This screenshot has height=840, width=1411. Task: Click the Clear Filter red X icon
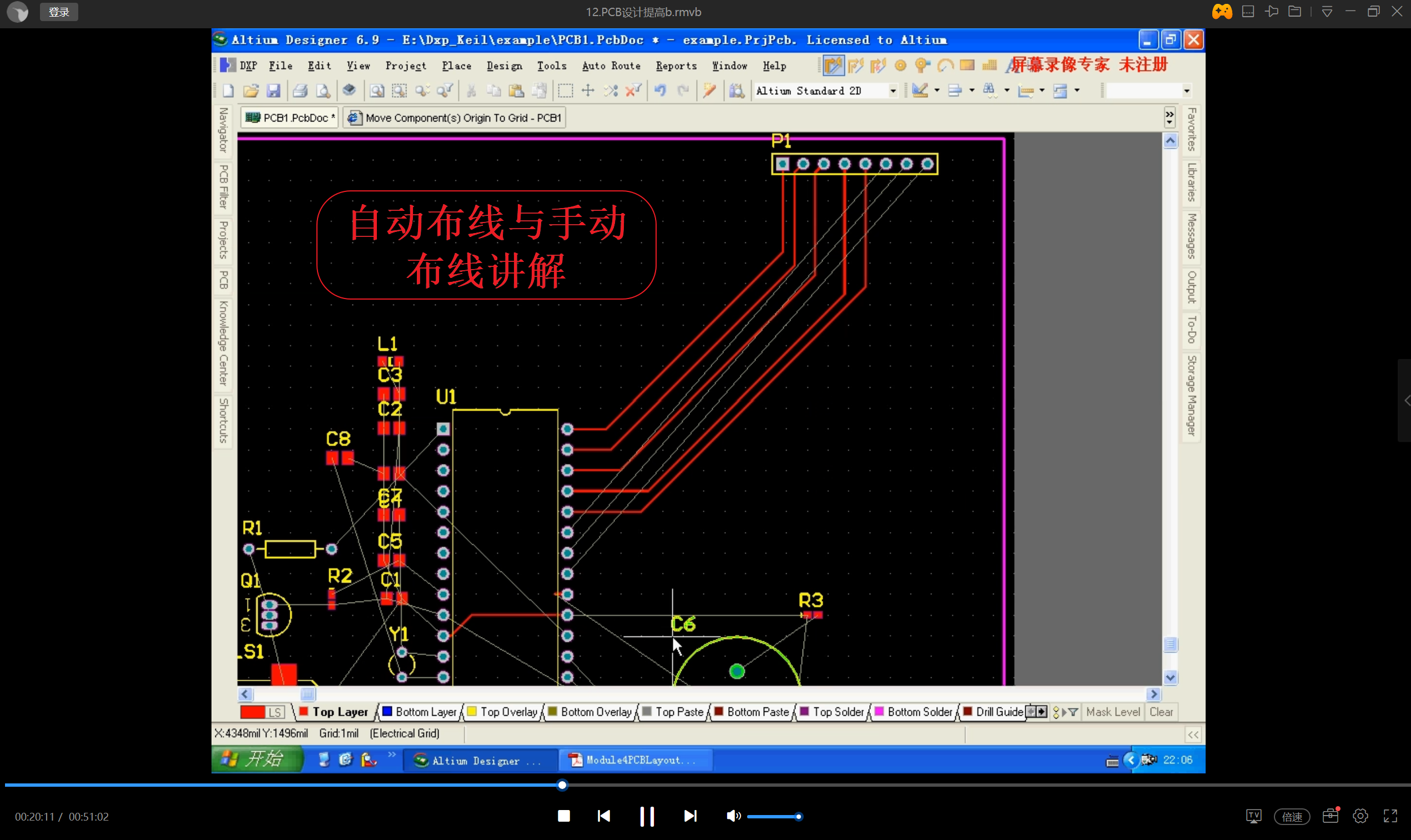point(633,90)
